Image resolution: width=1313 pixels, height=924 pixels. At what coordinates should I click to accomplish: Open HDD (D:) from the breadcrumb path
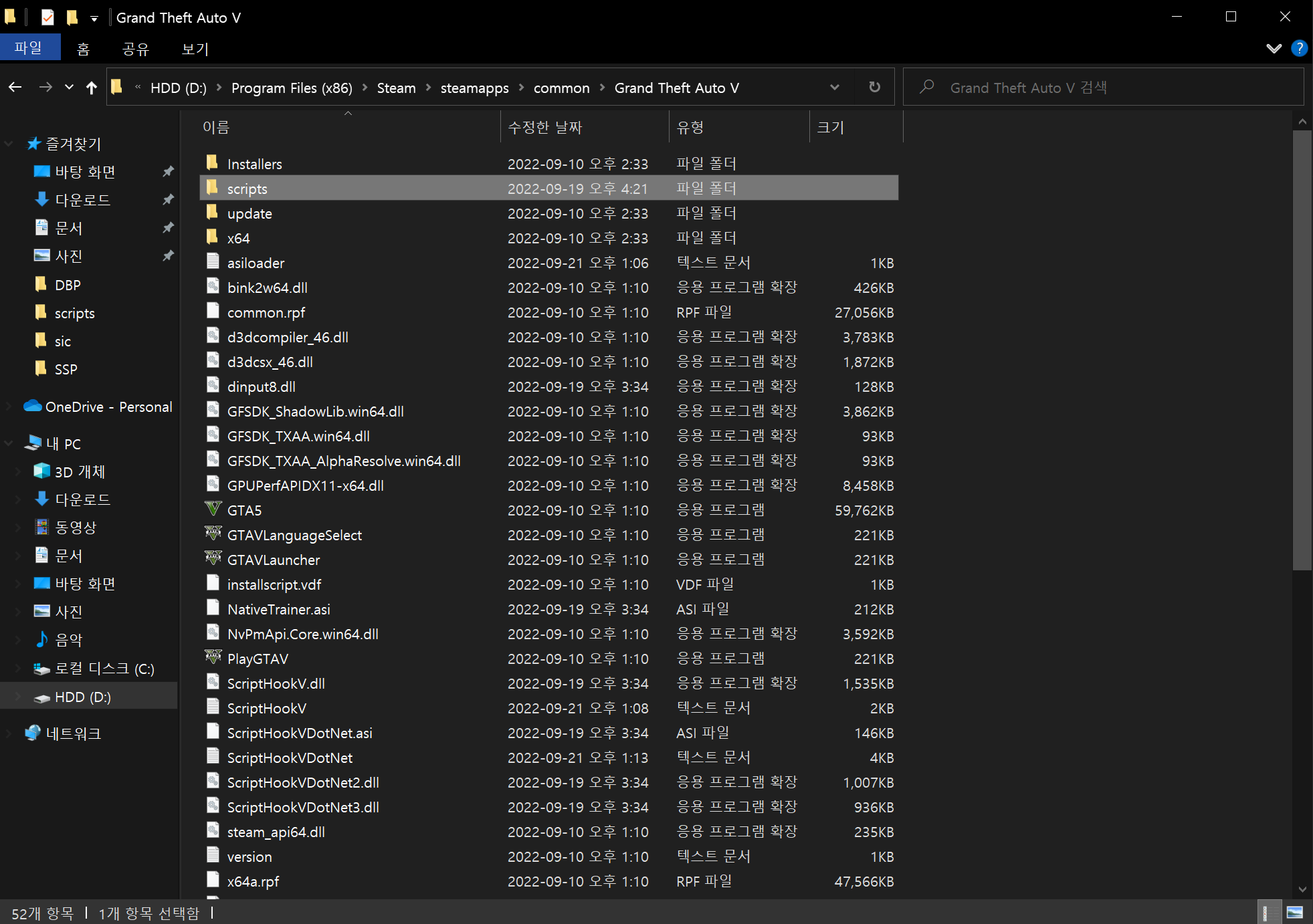pyautogui.click(x=178, y=88)
